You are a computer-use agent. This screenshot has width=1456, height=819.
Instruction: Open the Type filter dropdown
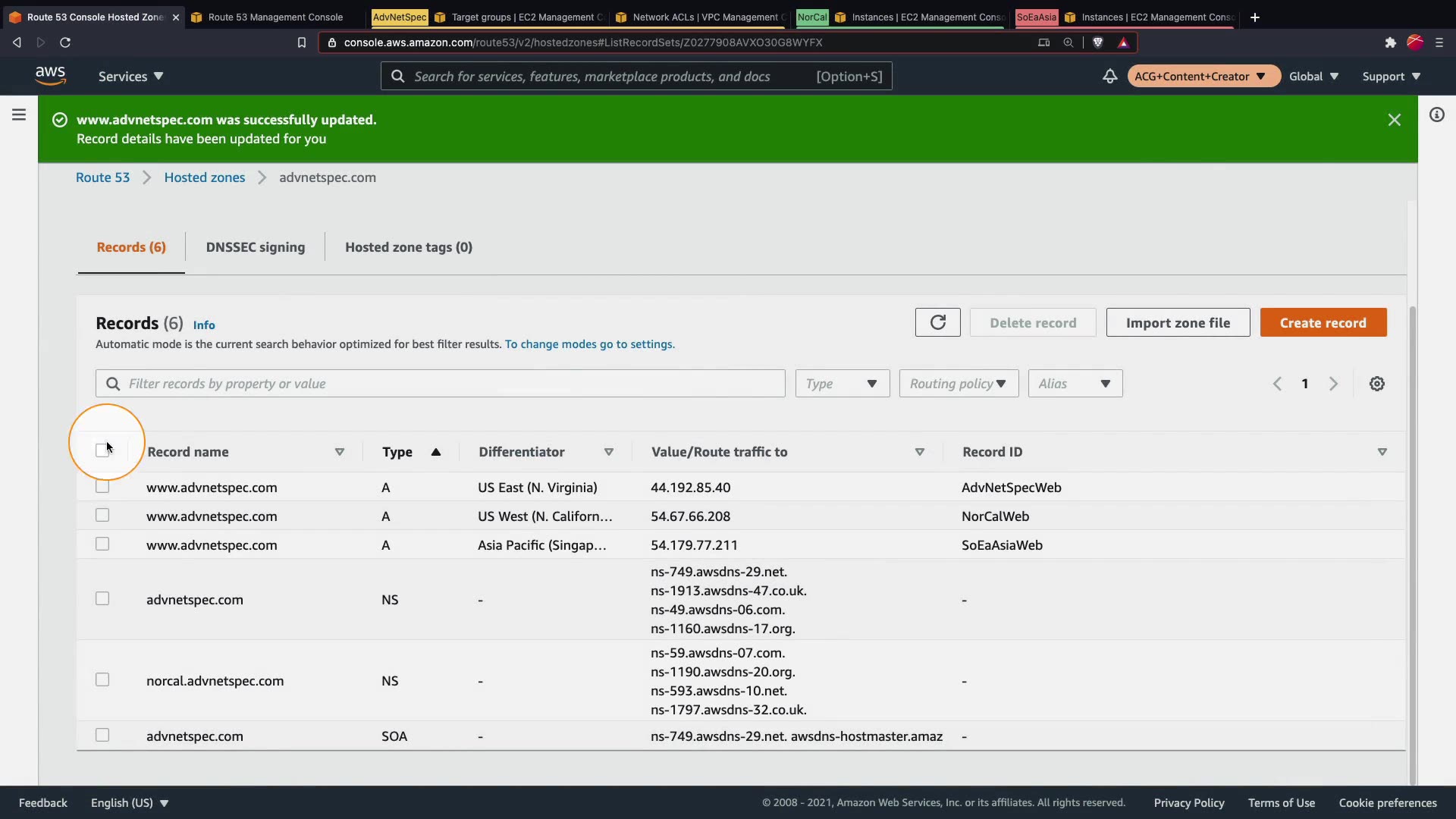click(842, 384)
